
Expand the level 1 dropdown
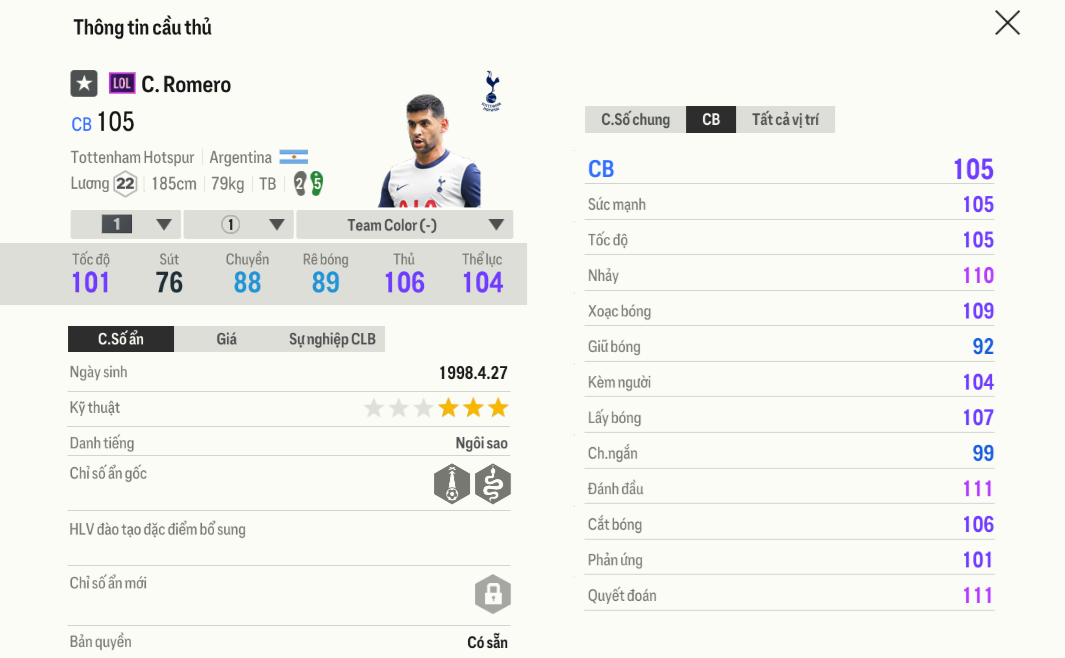[x=125, y=224]
